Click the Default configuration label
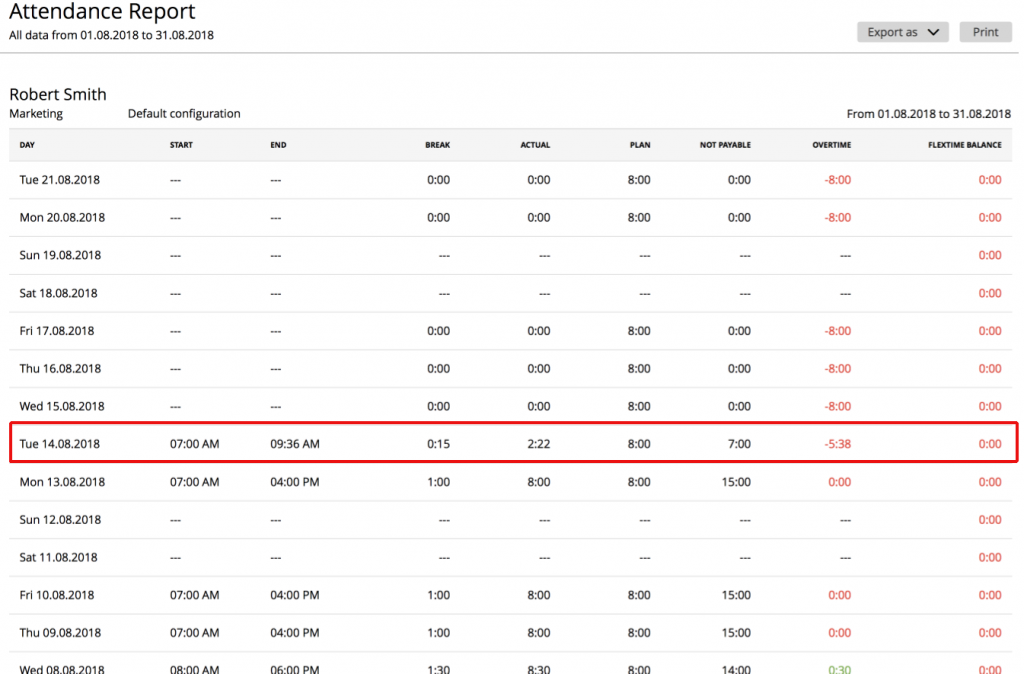The width and height of the screenshot is (1024, 674). (x=184, y=114)
